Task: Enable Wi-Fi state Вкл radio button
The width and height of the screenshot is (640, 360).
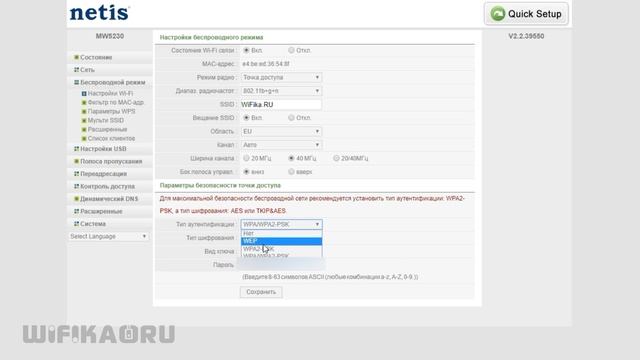Action: coord(246,50)
